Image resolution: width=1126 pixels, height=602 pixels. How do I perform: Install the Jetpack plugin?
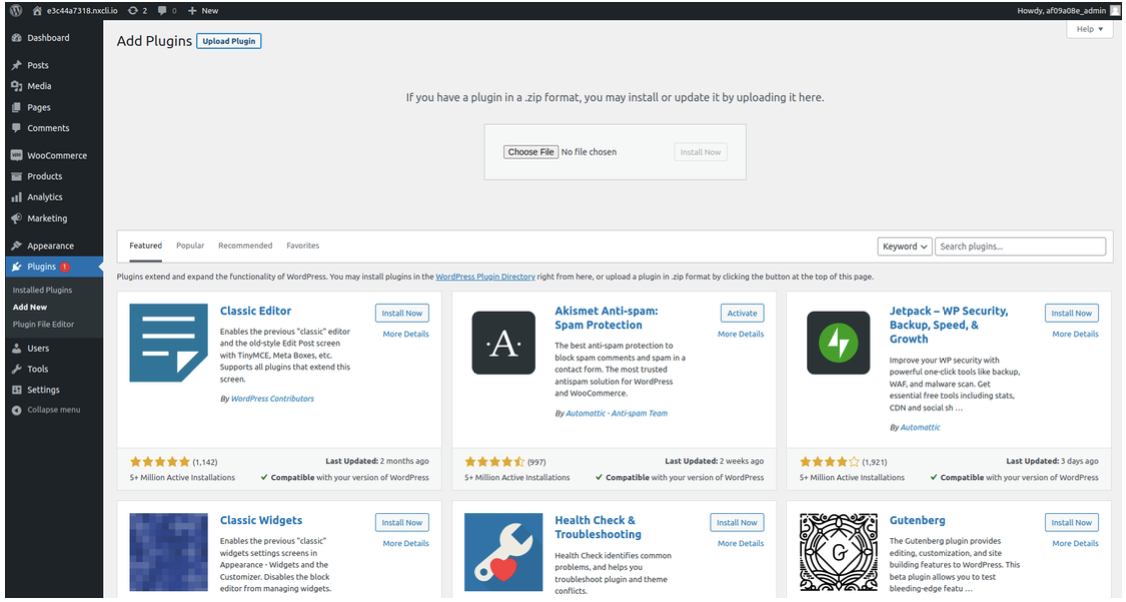tap(1071, 313)
